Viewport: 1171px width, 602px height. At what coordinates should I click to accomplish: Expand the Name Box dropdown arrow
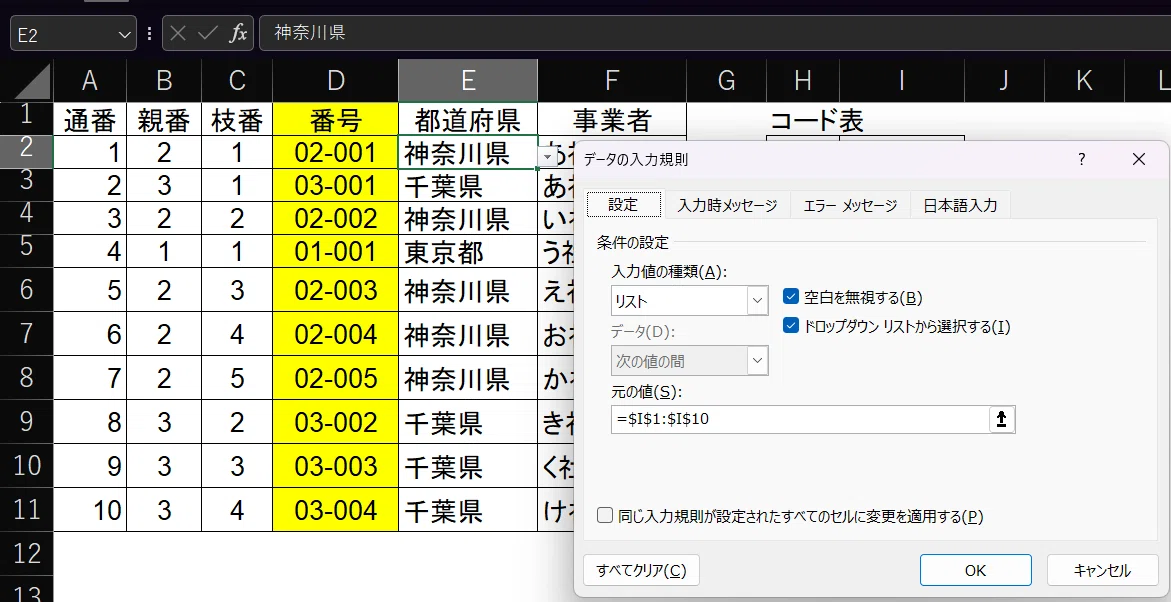pyautogui.click(x=124, y=34)
